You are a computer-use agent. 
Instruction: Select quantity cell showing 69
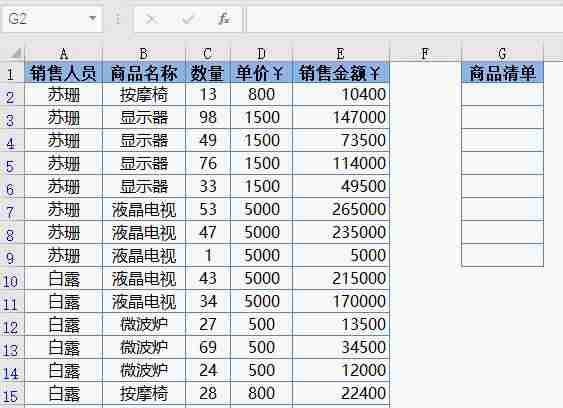(208, 347)
